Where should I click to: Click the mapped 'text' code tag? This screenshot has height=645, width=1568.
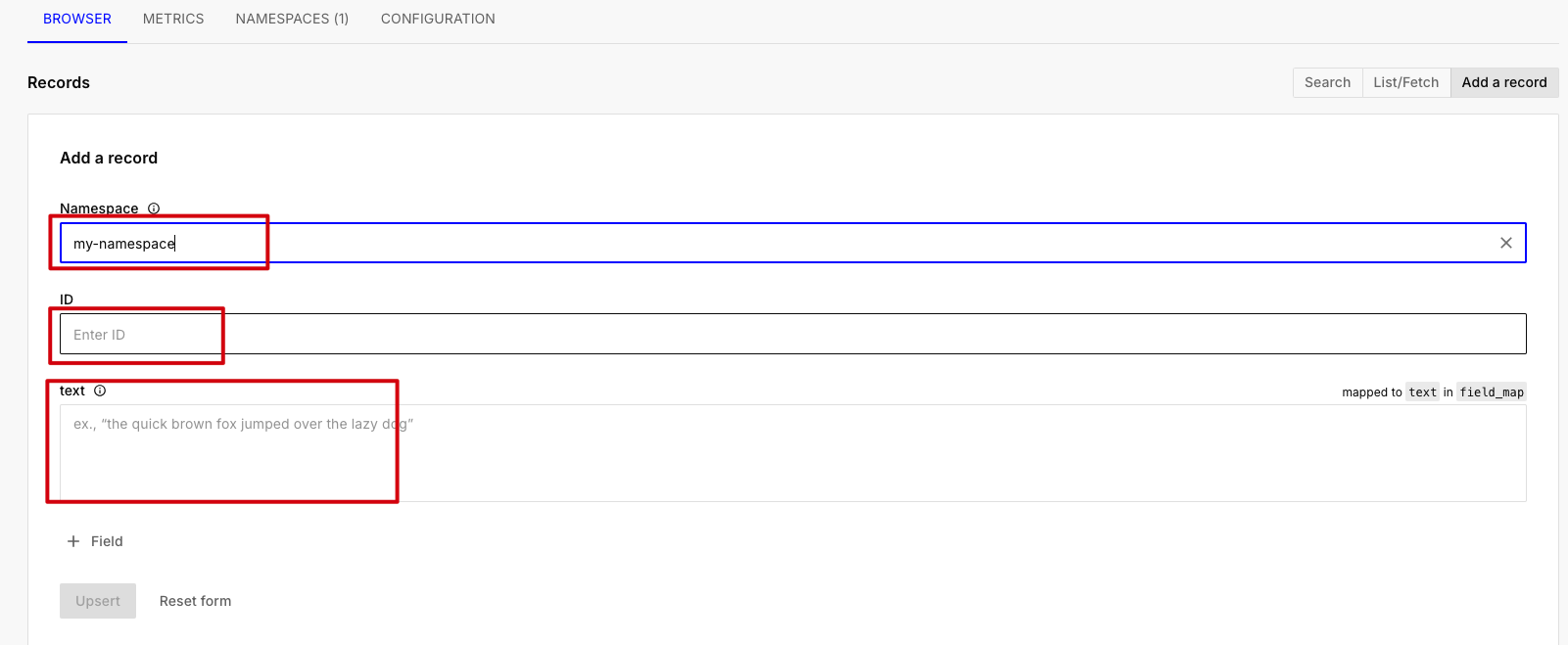coord(1422,392)
